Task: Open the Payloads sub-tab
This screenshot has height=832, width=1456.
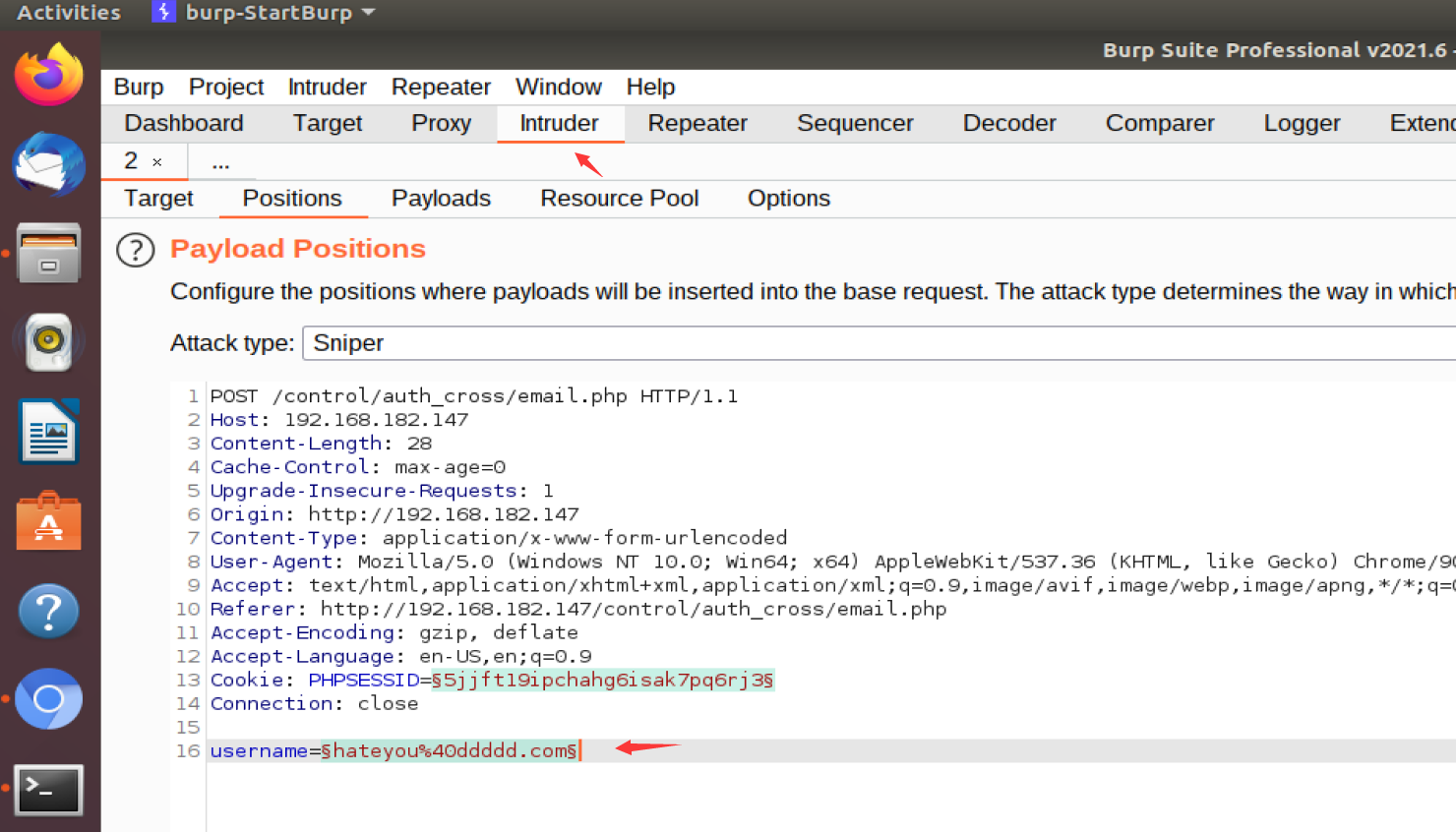Action: tap(441, 199)
